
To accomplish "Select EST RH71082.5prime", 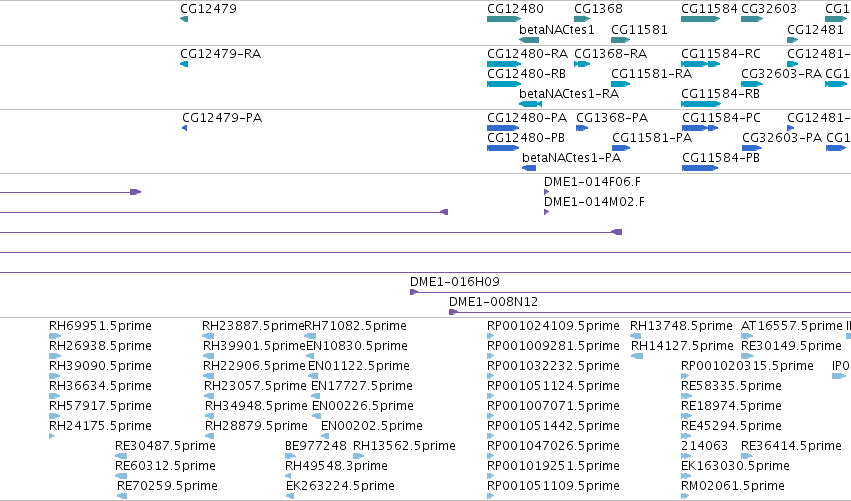I will [x=310, y=336].
